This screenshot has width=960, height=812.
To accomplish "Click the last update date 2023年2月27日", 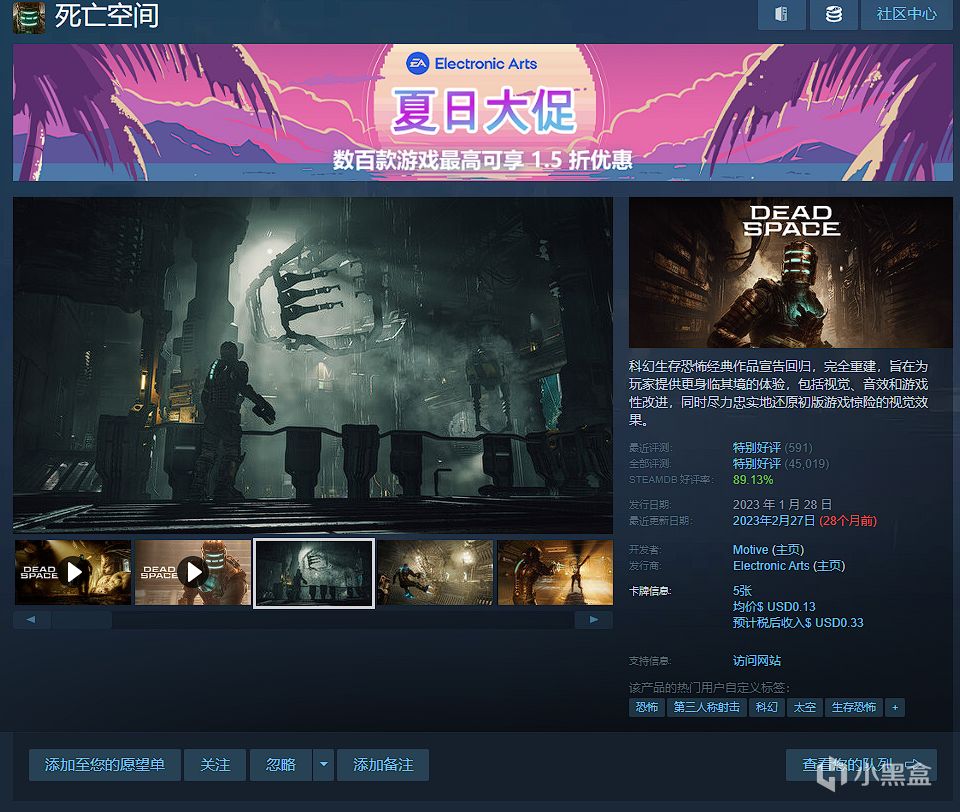I will tap(774, 521).
